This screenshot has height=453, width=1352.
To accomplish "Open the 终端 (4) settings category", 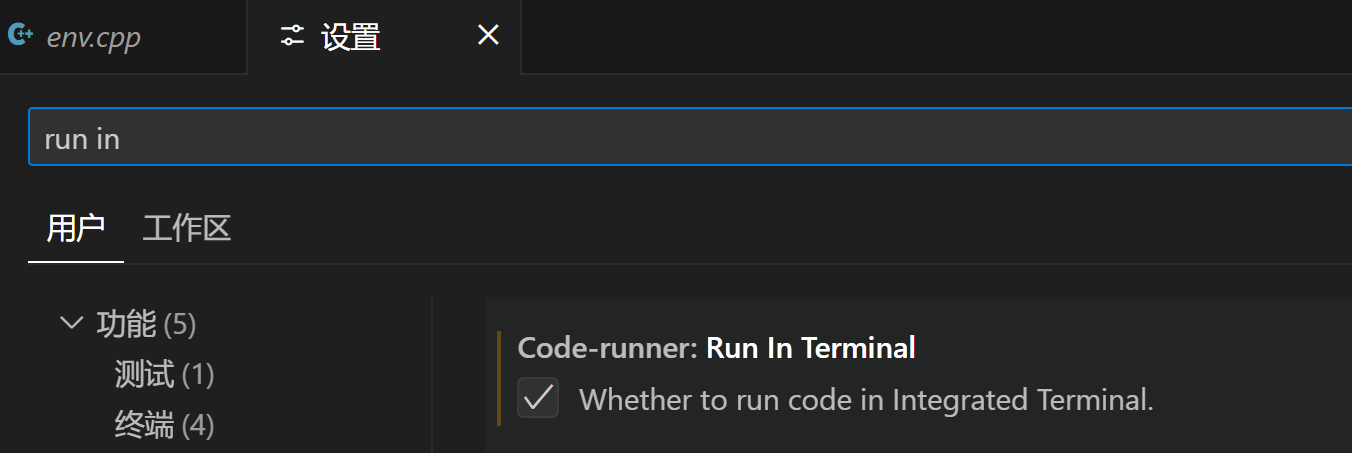I will tap(164, 426).
